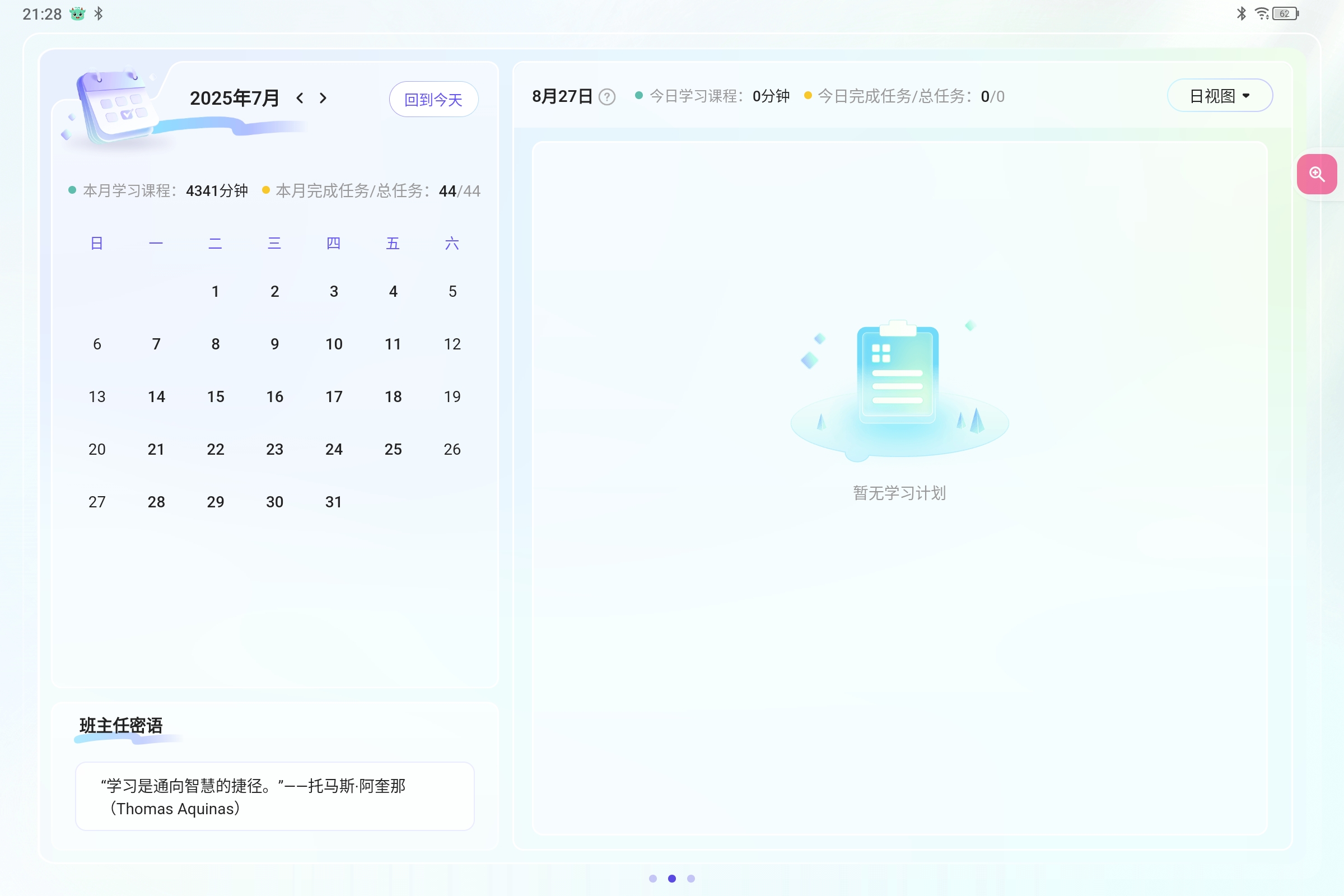Tap the WiFi status icon
The height and width of the screenshot is (896, 1344).
pos(1261,13)
